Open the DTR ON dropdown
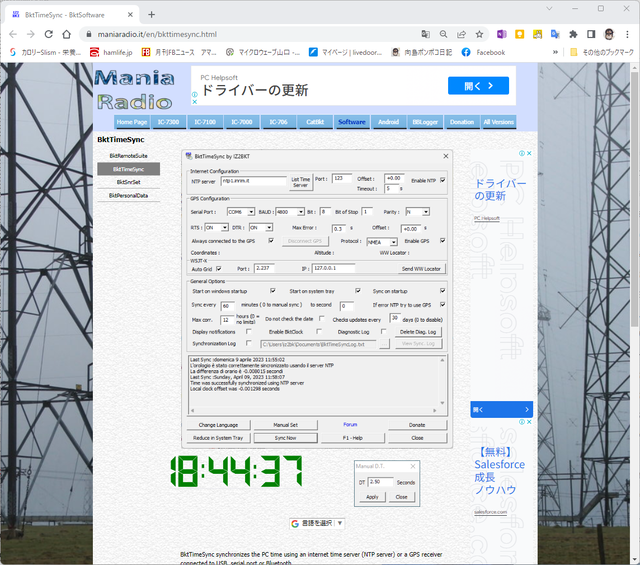This screenshot has height=565, width=640. (x=260, y=227)
